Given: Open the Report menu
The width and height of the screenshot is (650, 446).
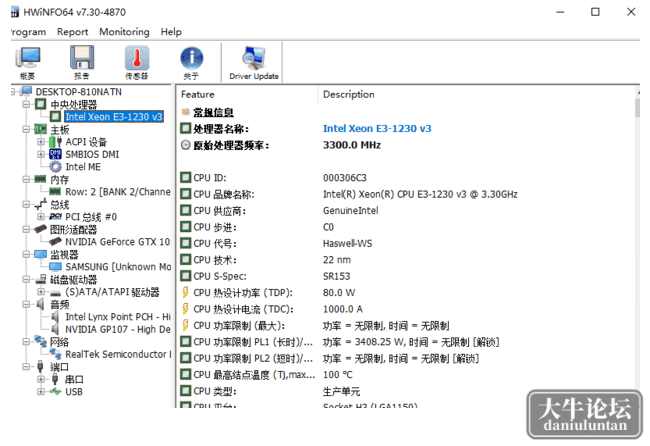Looking at the screenshot, I should (x=73, y=32).
